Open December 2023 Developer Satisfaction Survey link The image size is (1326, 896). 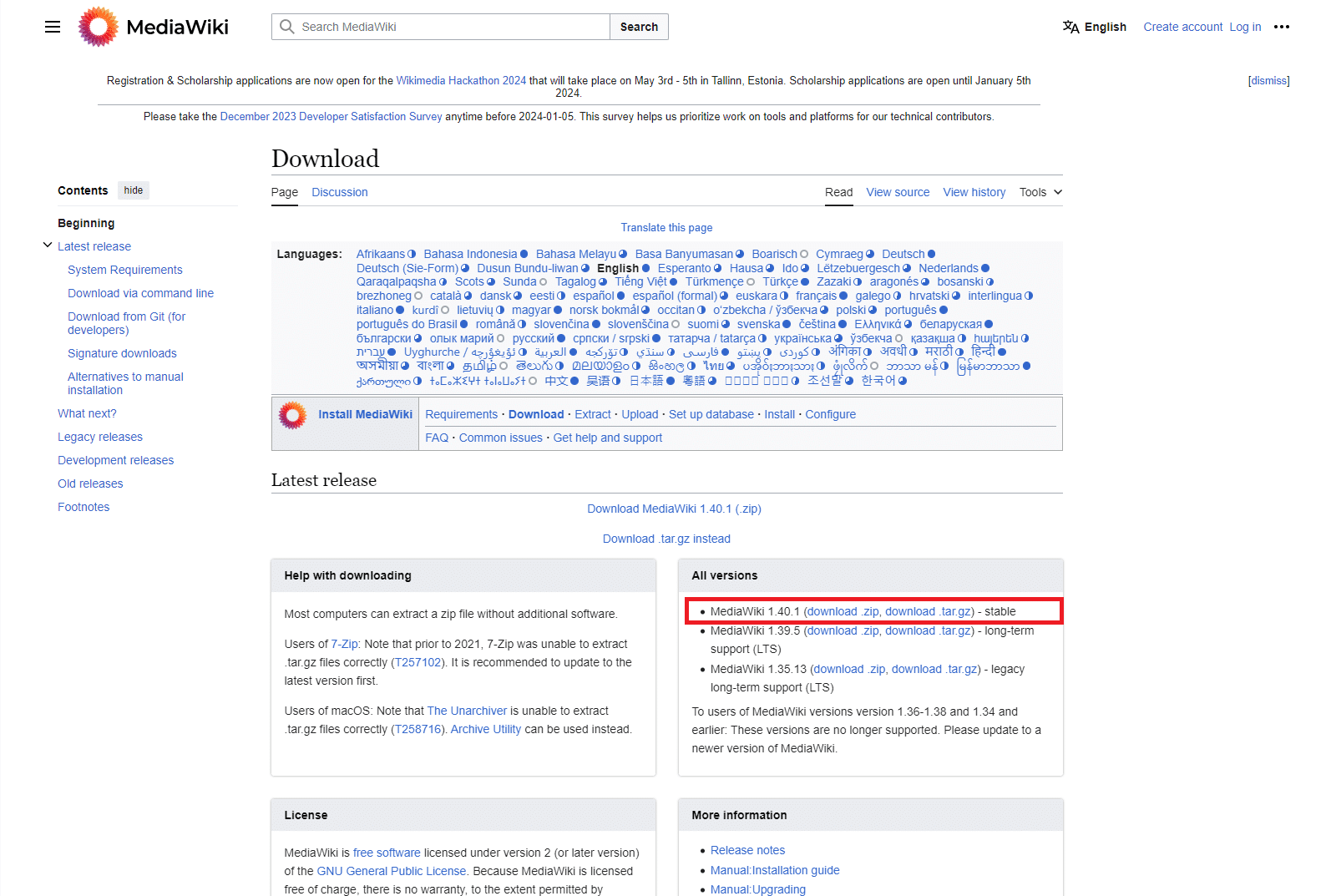(x=331, y=117)
